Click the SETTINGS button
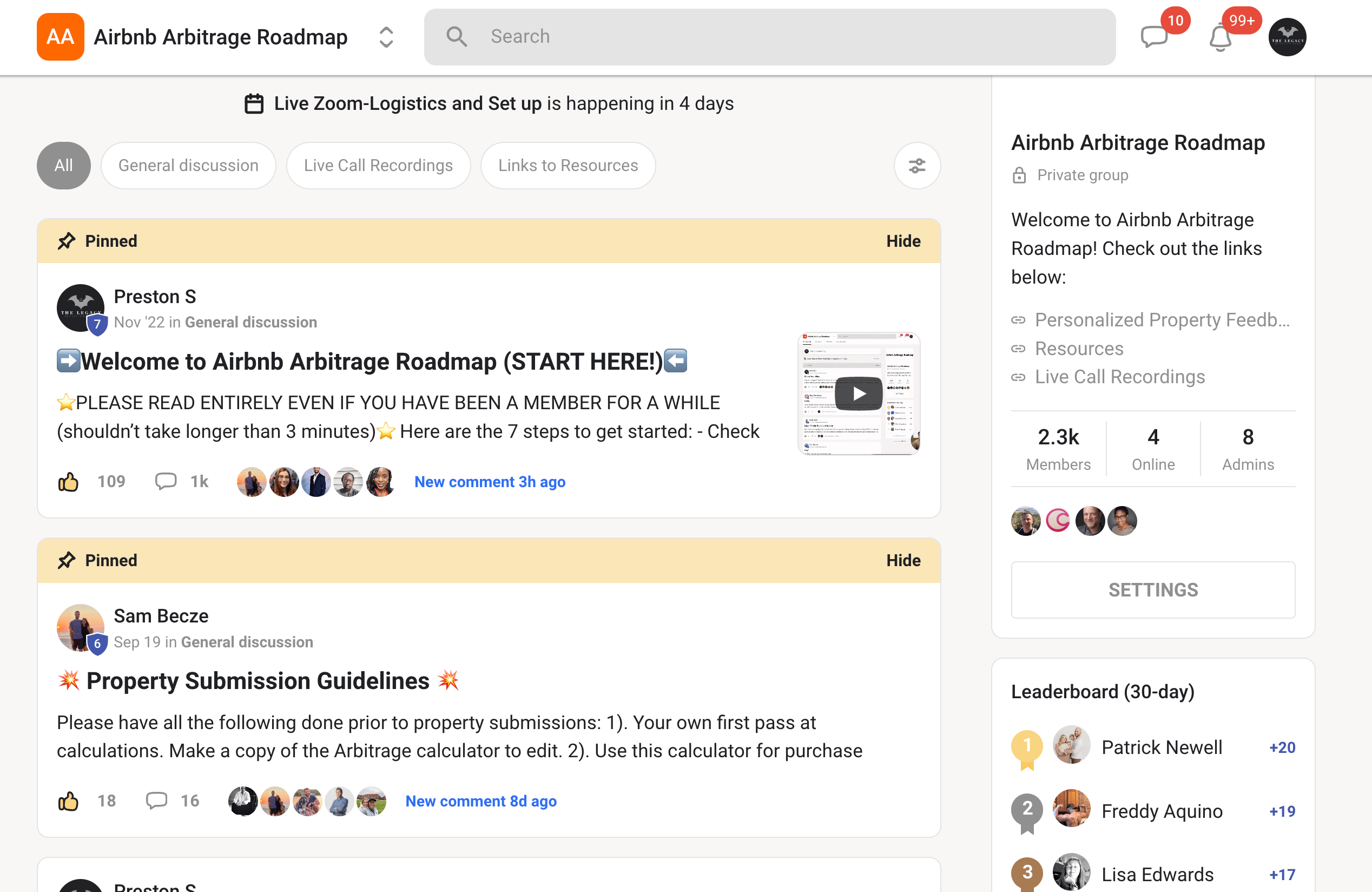The width and height of the screenshot is (1372, 892). pos(1153,590)
